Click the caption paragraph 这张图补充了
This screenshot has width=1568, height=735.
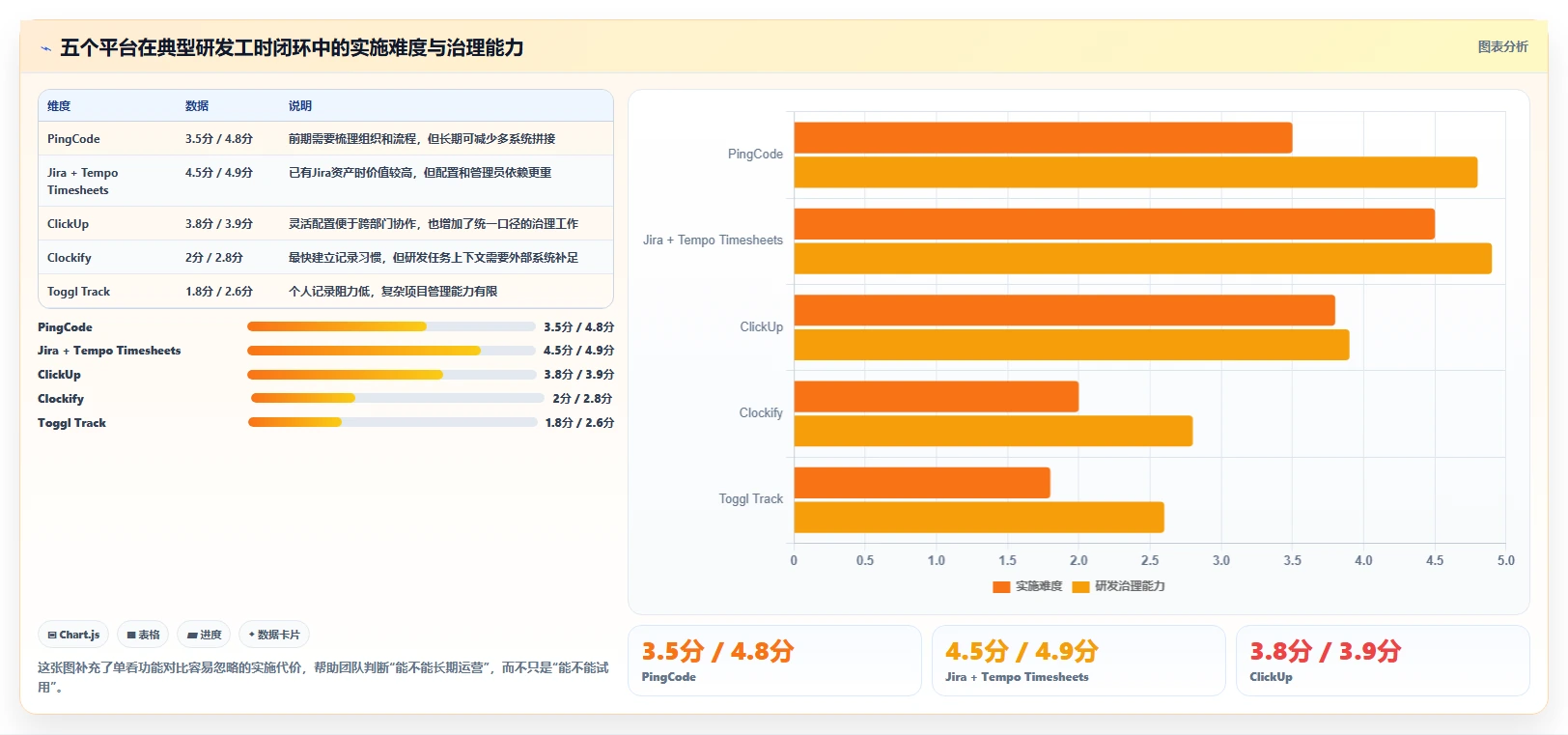pyautogui.click(x=323, y=677)
